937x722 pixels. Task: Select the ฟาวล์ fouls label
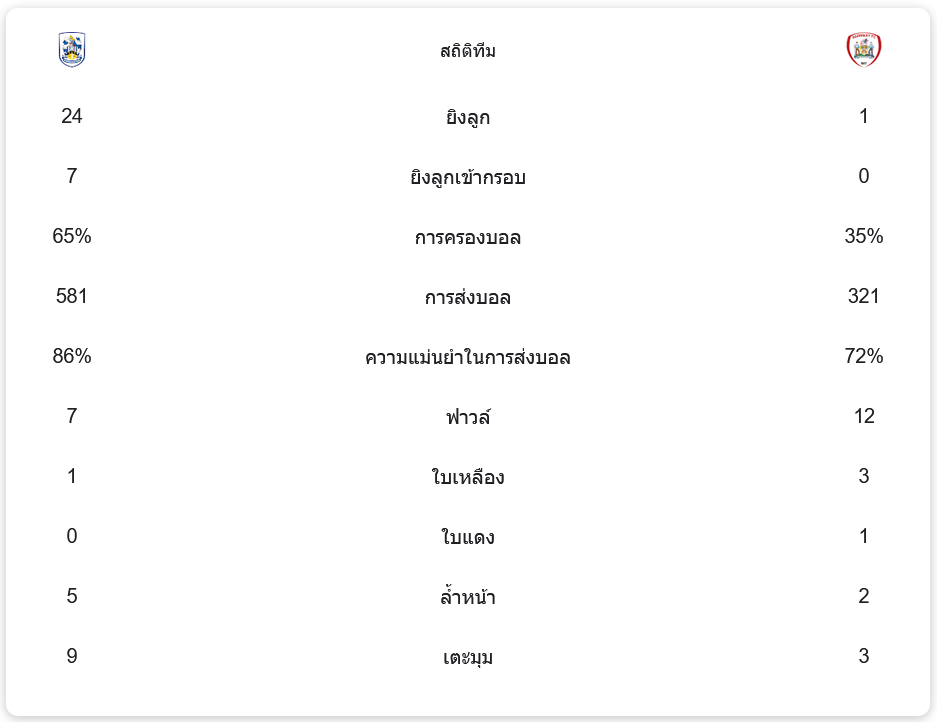[x=468, y=418]
